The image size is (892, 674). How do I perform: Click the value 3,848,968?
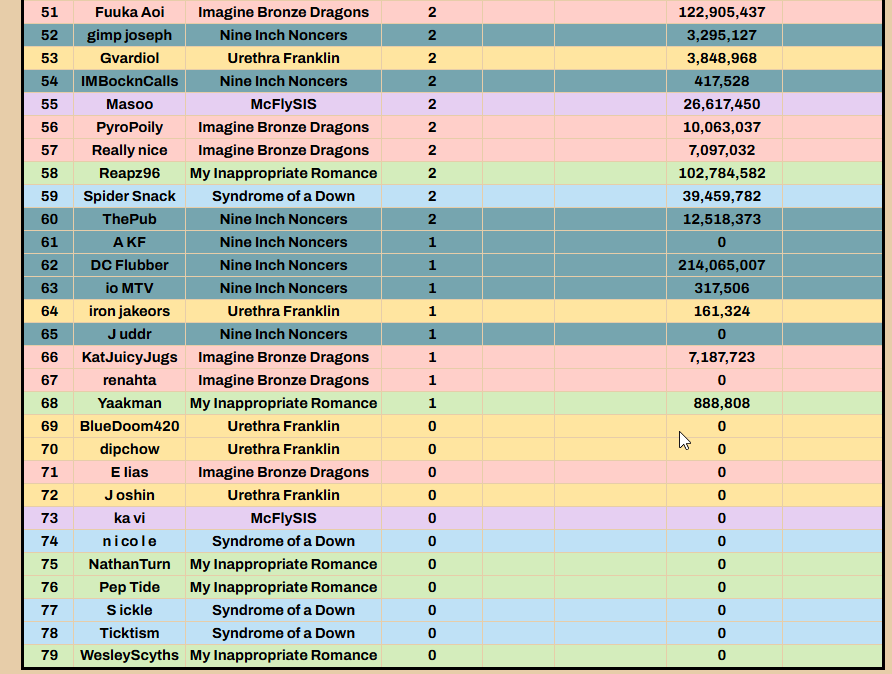point(721,58)
